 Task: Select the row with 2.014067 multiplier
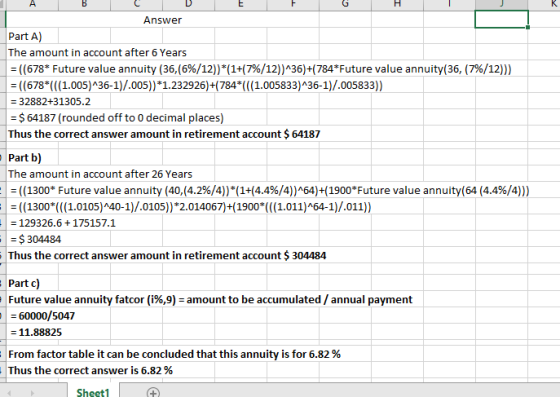pyautogui.click(x=191, y=207)
